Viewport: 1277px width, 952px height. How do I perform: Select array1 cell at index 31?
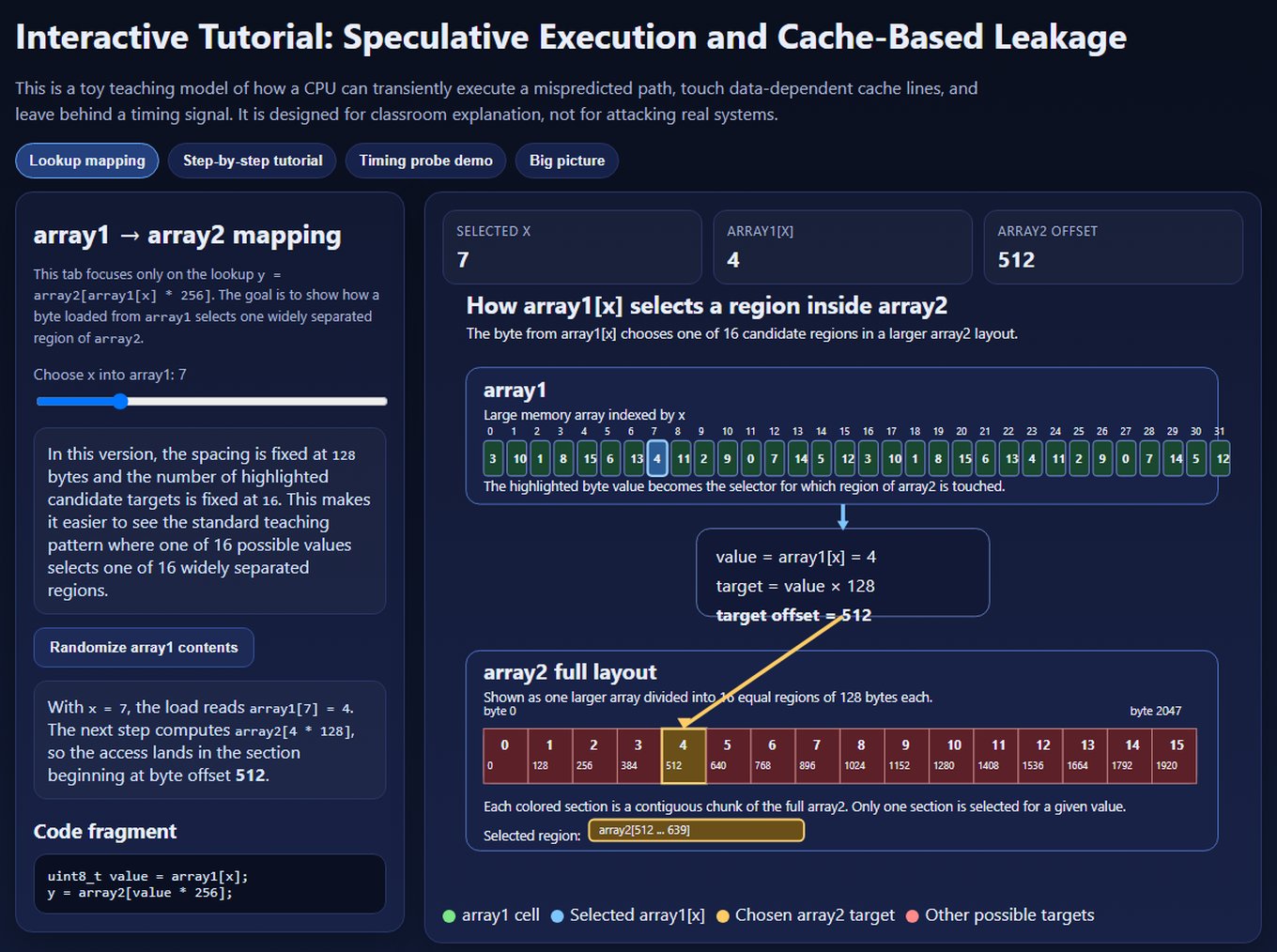(1220, 458)
